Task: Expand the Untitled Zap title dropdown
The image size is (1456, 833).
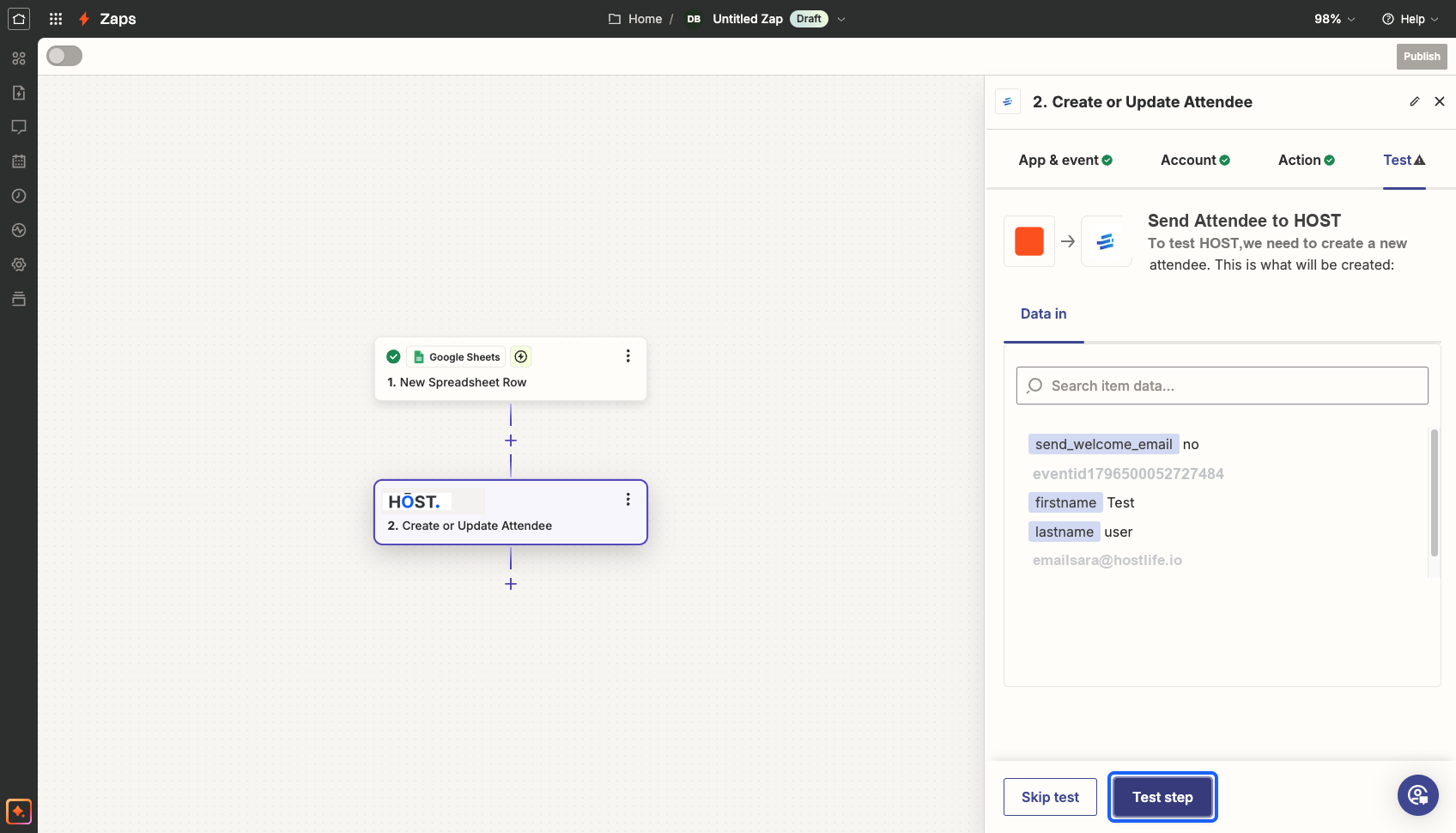Action: click(x=841, y=19)
